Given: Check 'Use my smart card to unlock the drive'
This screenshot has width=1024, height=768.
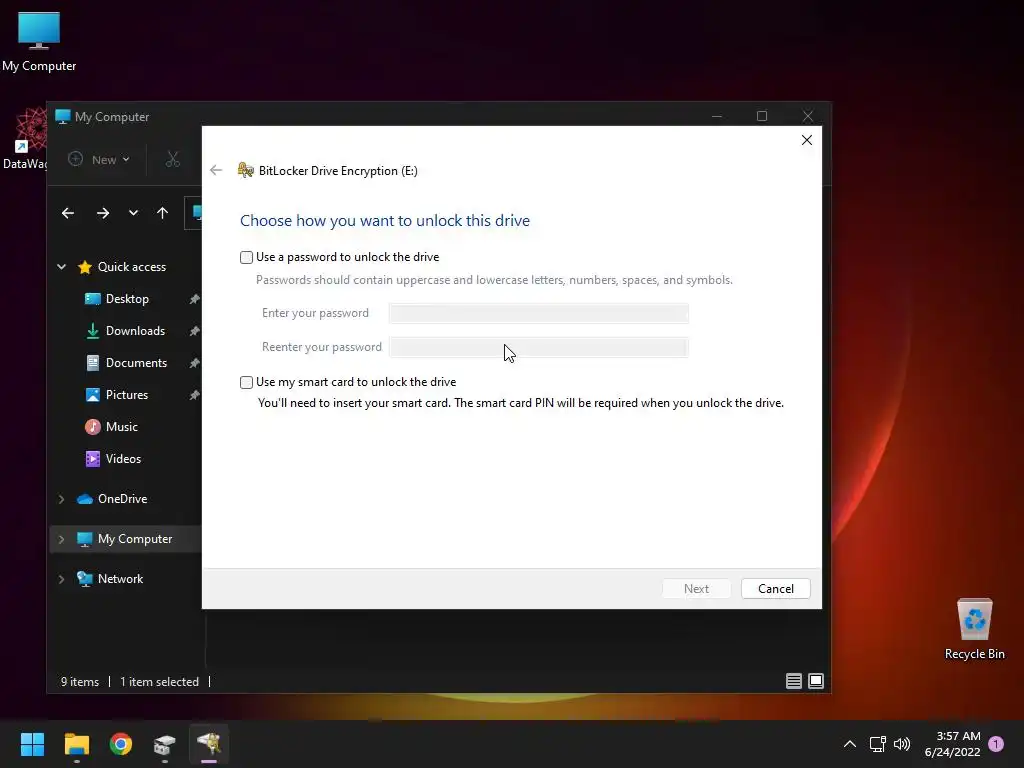Looking at the screenshot, I should 246,382.
